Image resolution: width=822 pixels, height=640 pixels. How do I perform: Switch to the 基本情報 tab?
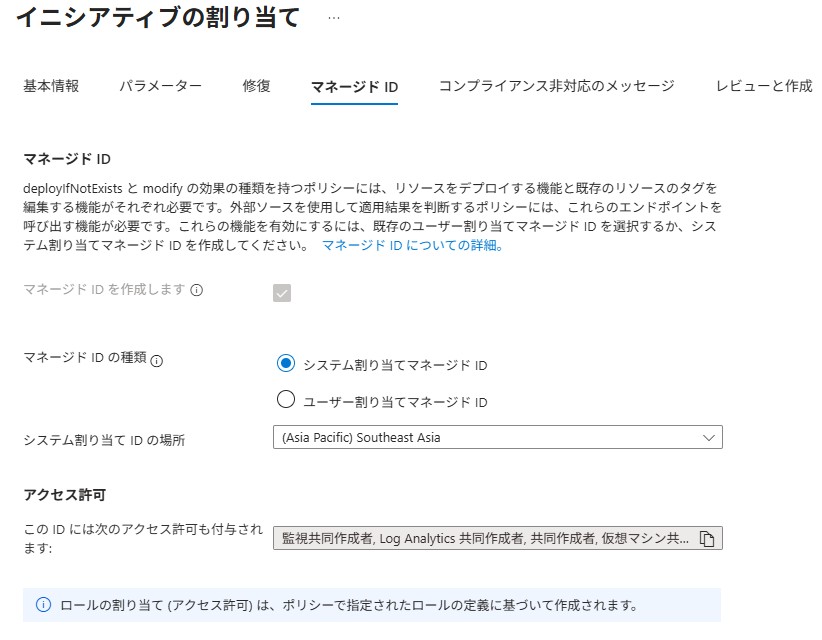tap(51, 86)
